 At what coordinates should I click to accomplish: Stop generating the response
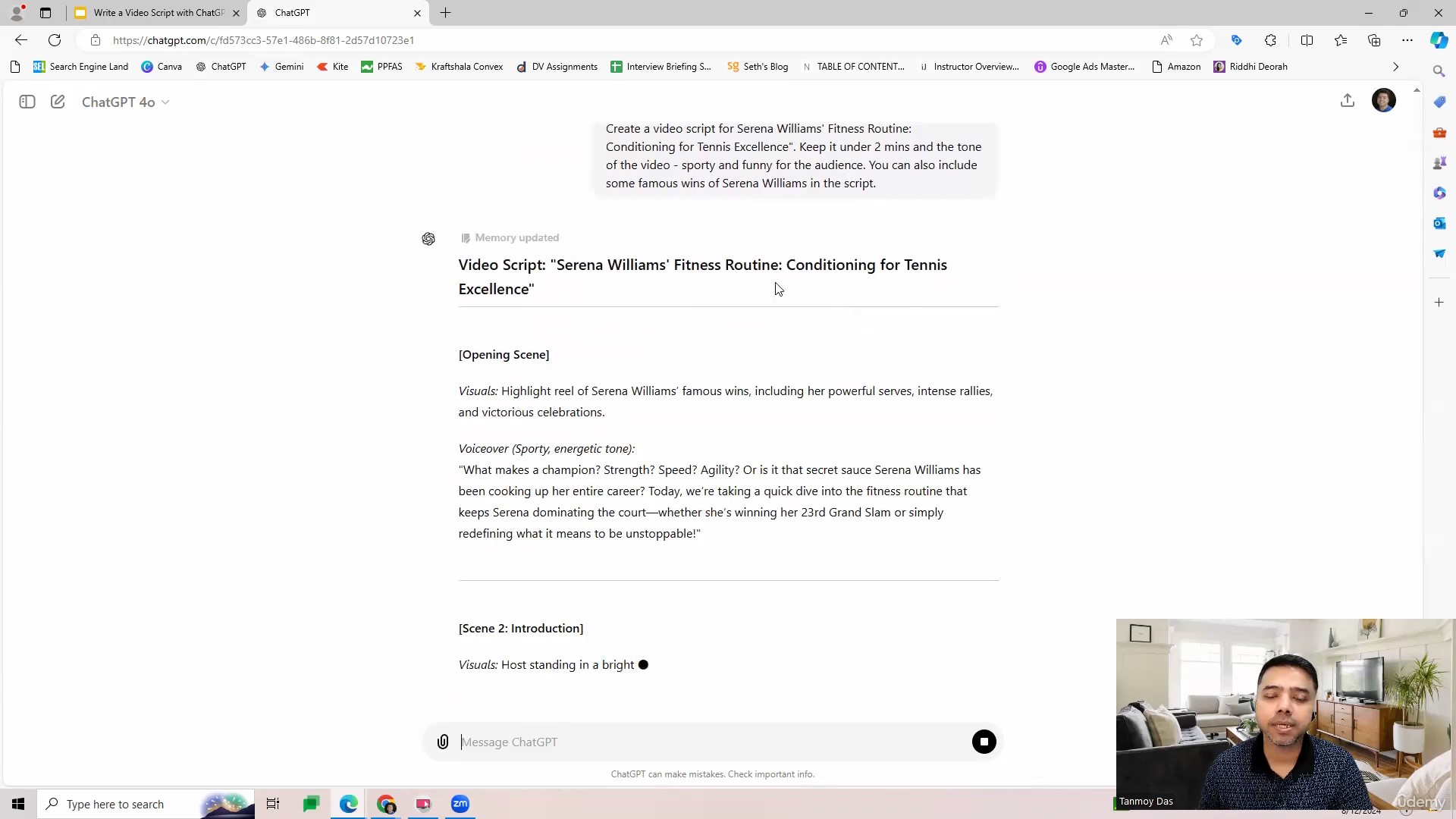click(984, 742)
